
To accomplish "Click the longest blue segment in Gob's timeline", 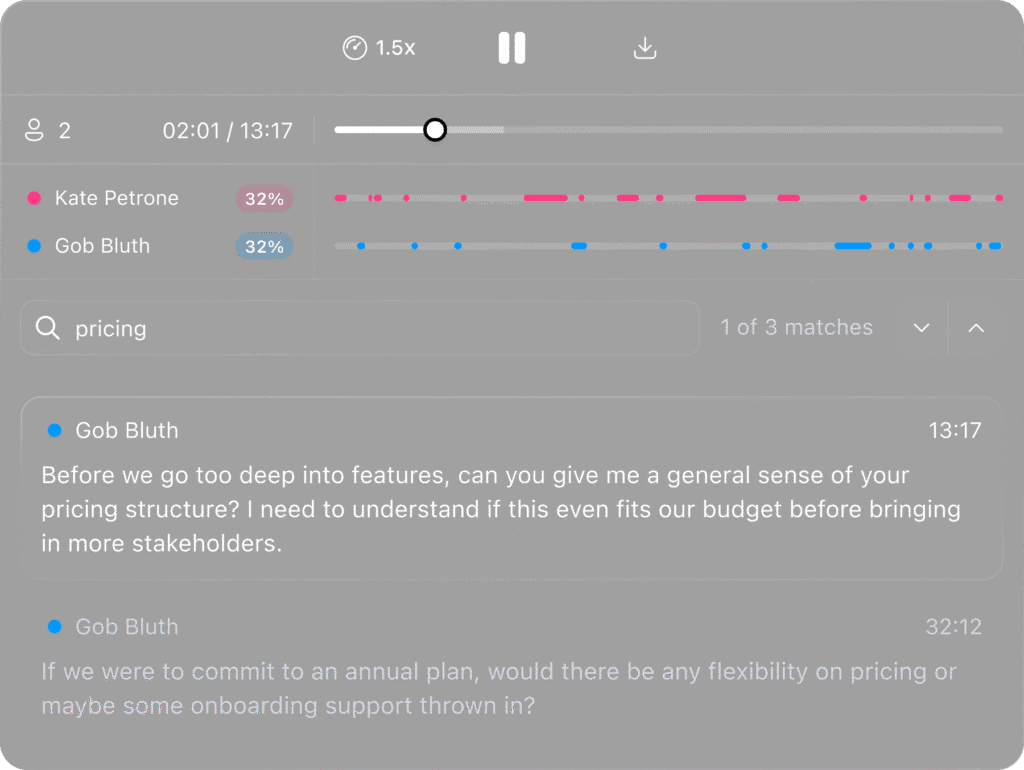I will point(853,245).
